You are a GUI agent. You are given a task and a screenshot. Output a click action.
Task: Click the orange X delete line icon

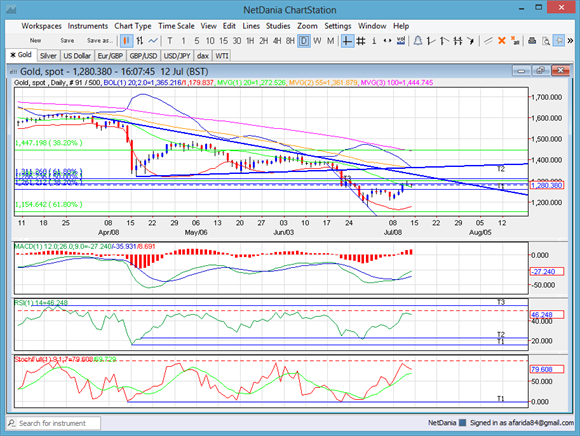(502, 41)
